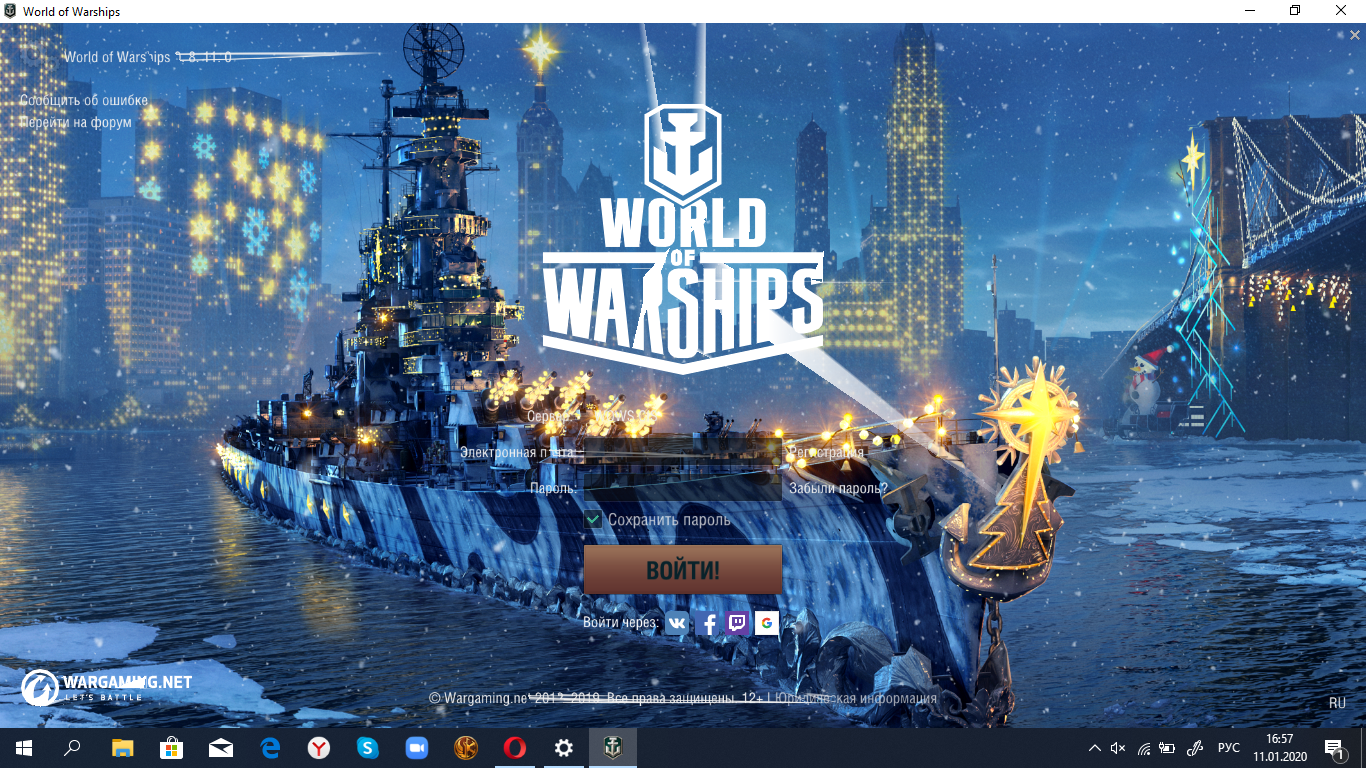This screenshot has width=1366, height=768.
Task: Open Microsoft Store from taskbar
Action: pyautogui.click(x=171, y=748)
